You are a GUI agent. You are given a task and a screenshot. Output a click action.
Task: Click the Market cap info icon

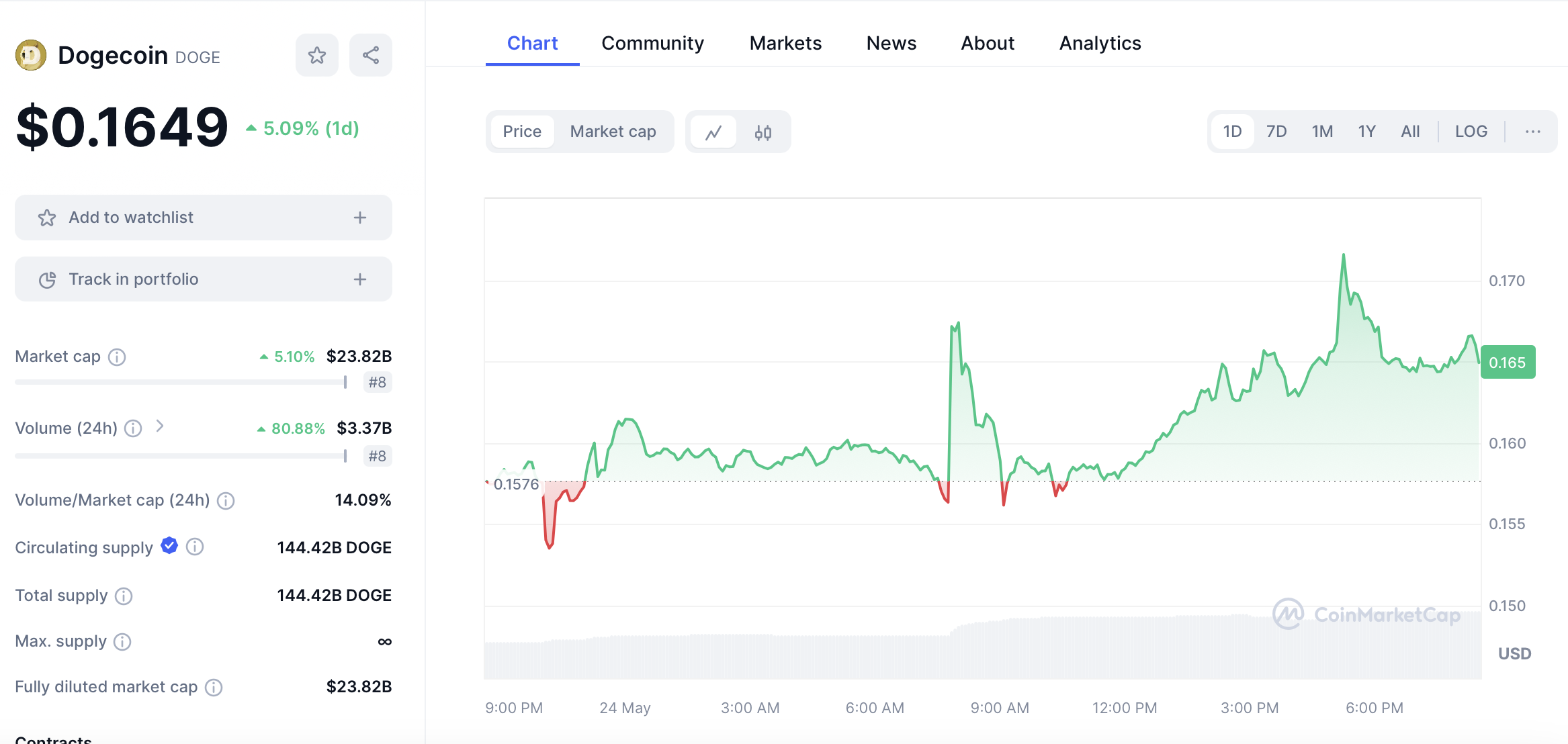click(117, 357)
